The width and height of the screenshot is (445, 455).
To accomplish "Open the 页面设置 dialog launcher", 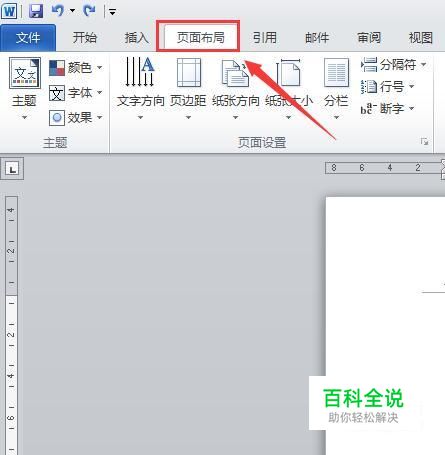I will click(x=424, y=142).
